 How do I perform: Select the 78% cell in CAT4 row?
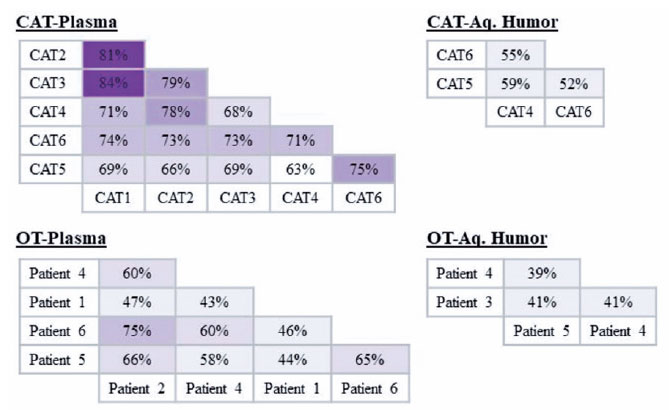click(x=176, y=108)
